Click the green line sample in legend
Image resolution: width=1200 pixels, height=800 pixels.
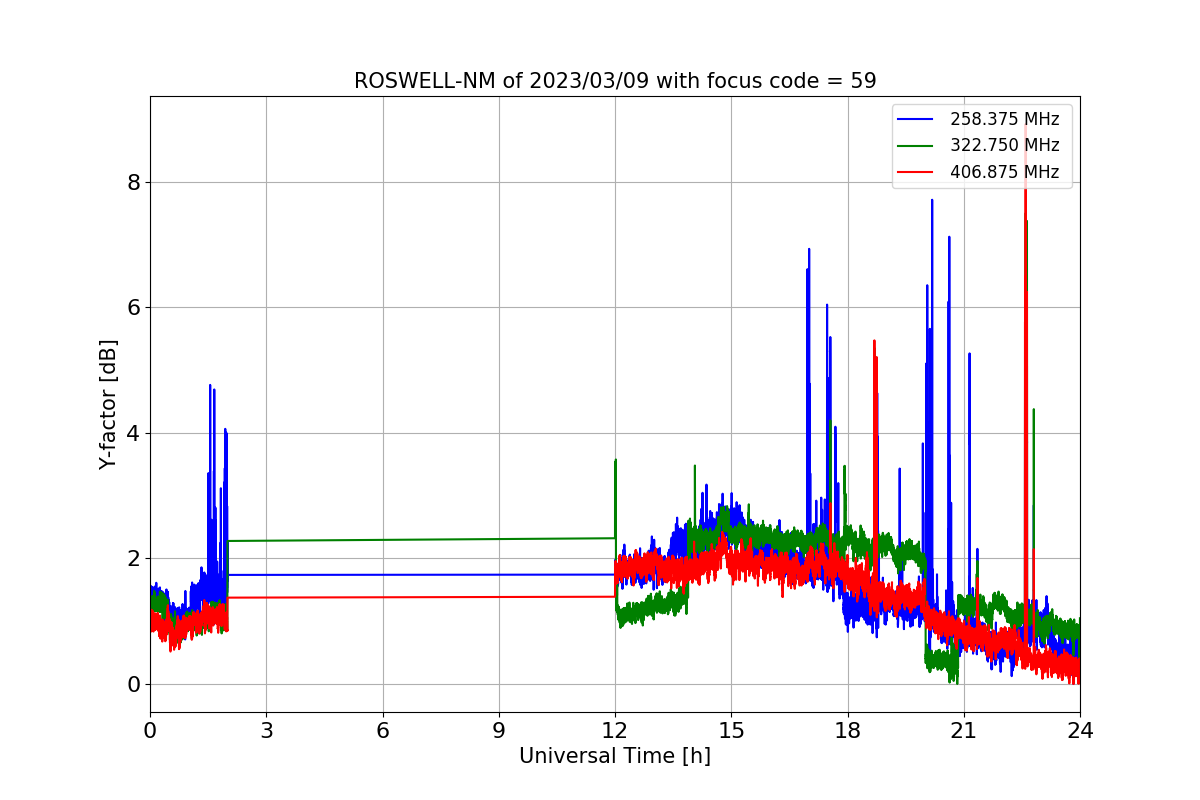[915, 146]
